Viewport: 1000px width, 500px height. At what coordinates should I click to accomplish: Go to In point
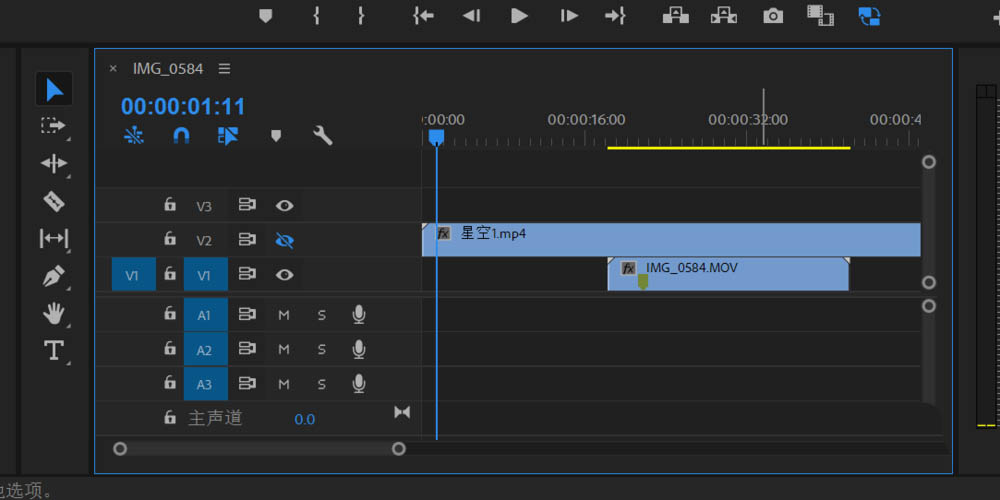point(423,16)
